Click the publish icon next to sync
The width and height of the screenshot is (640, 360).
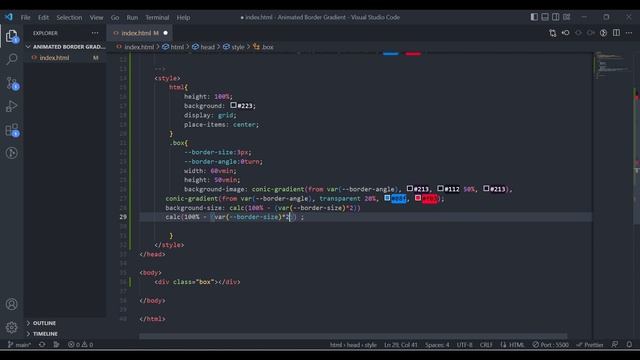point(56,344)
